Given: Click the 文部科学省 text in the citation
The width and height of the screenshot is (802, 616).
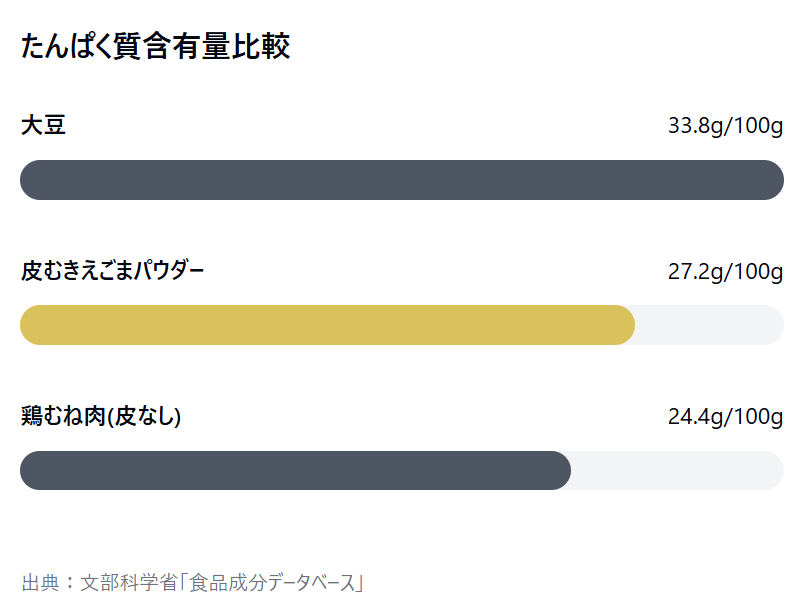Looking at the screenshot, I should [x=129, y=583].
